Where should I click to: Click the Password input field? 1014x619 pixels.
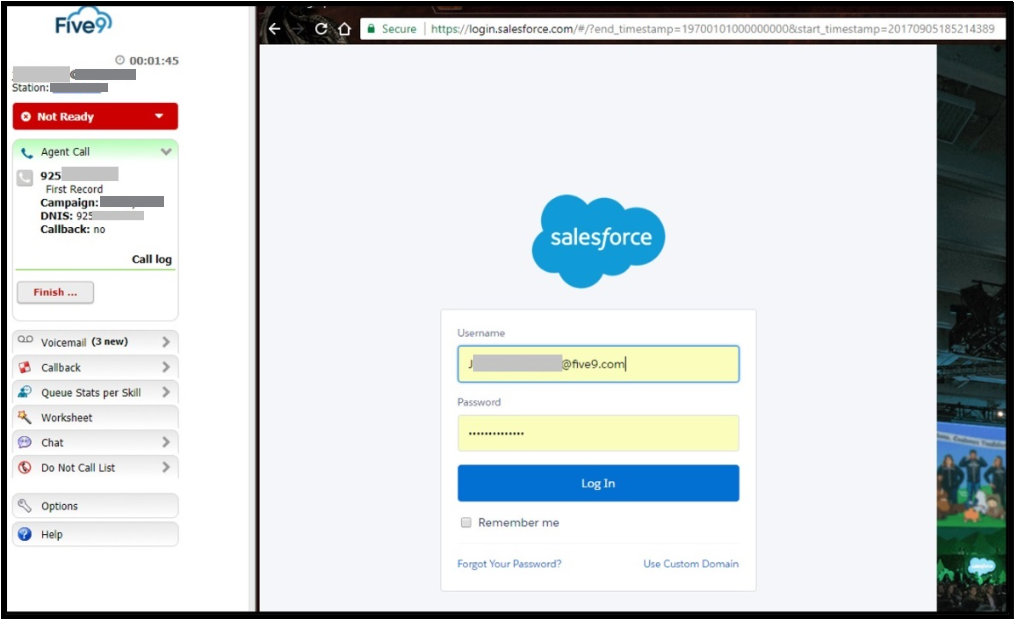(598, 433)
